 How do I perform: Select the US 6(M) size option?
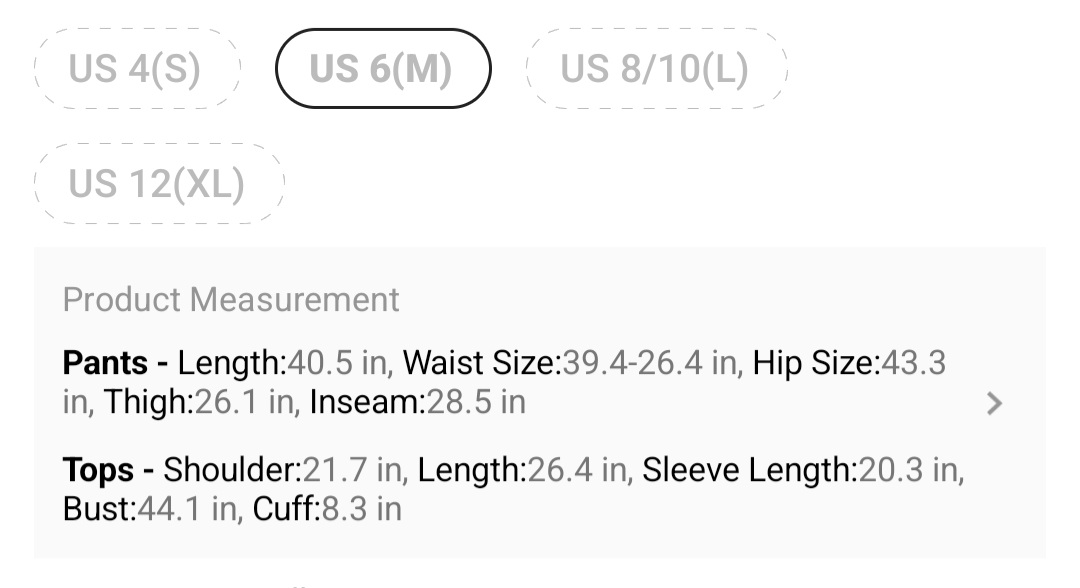[x=382, y=69]
